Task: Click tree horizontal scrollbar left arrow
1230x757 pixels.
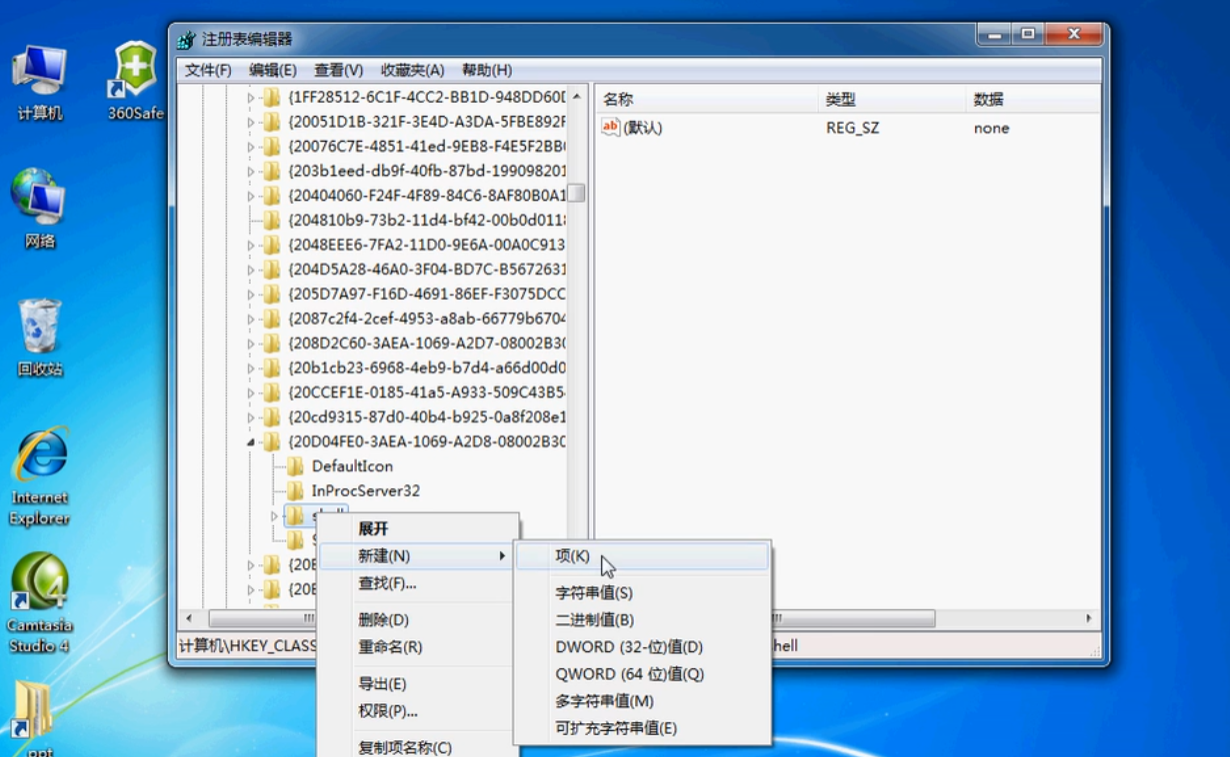Action: tap(188, 619)
